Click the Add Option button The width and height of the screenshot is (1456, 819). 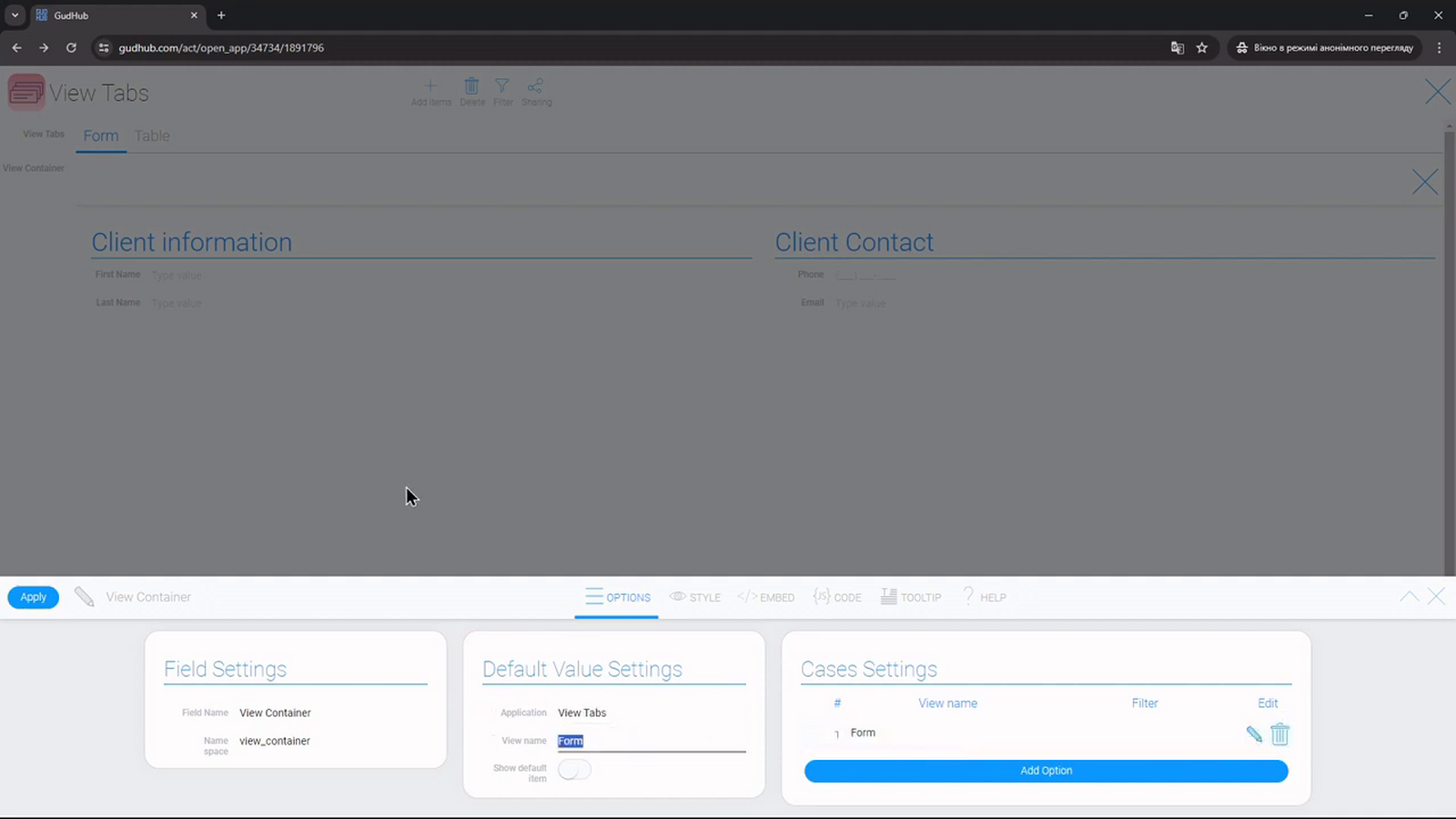coord(1046,771)
